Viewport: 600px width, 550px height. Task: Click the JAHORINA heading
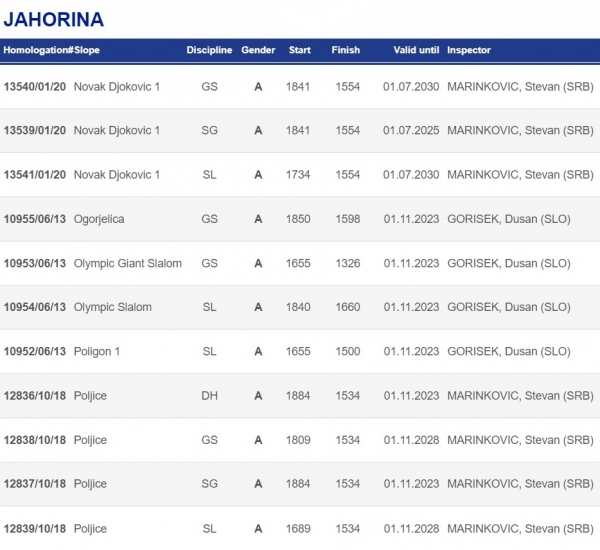click(x=54, y=20)
